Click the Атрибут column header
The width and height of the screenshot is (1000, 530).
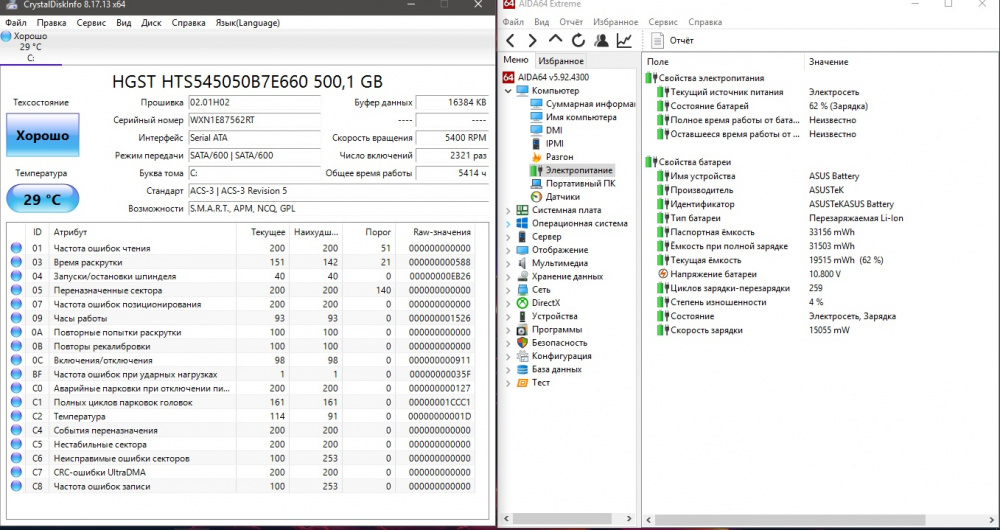[x=70, y=232]
